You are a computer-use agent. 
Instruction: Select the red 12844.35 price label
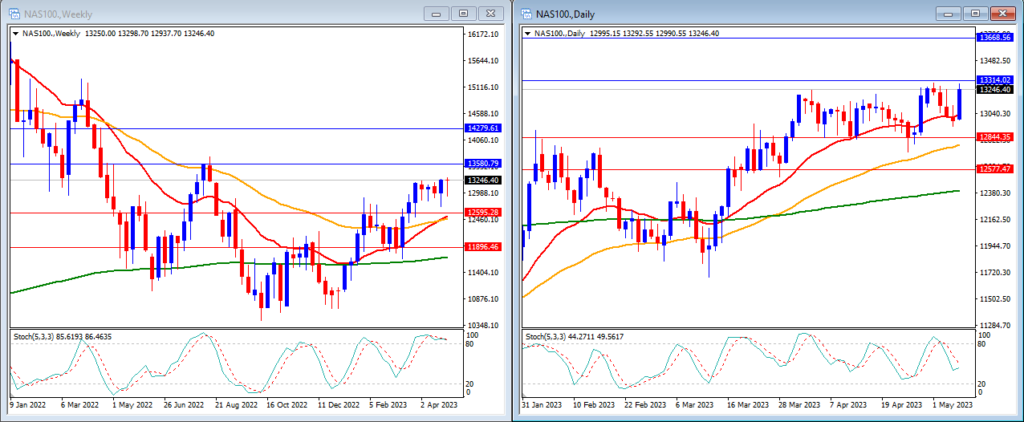[x=995, y=137]
